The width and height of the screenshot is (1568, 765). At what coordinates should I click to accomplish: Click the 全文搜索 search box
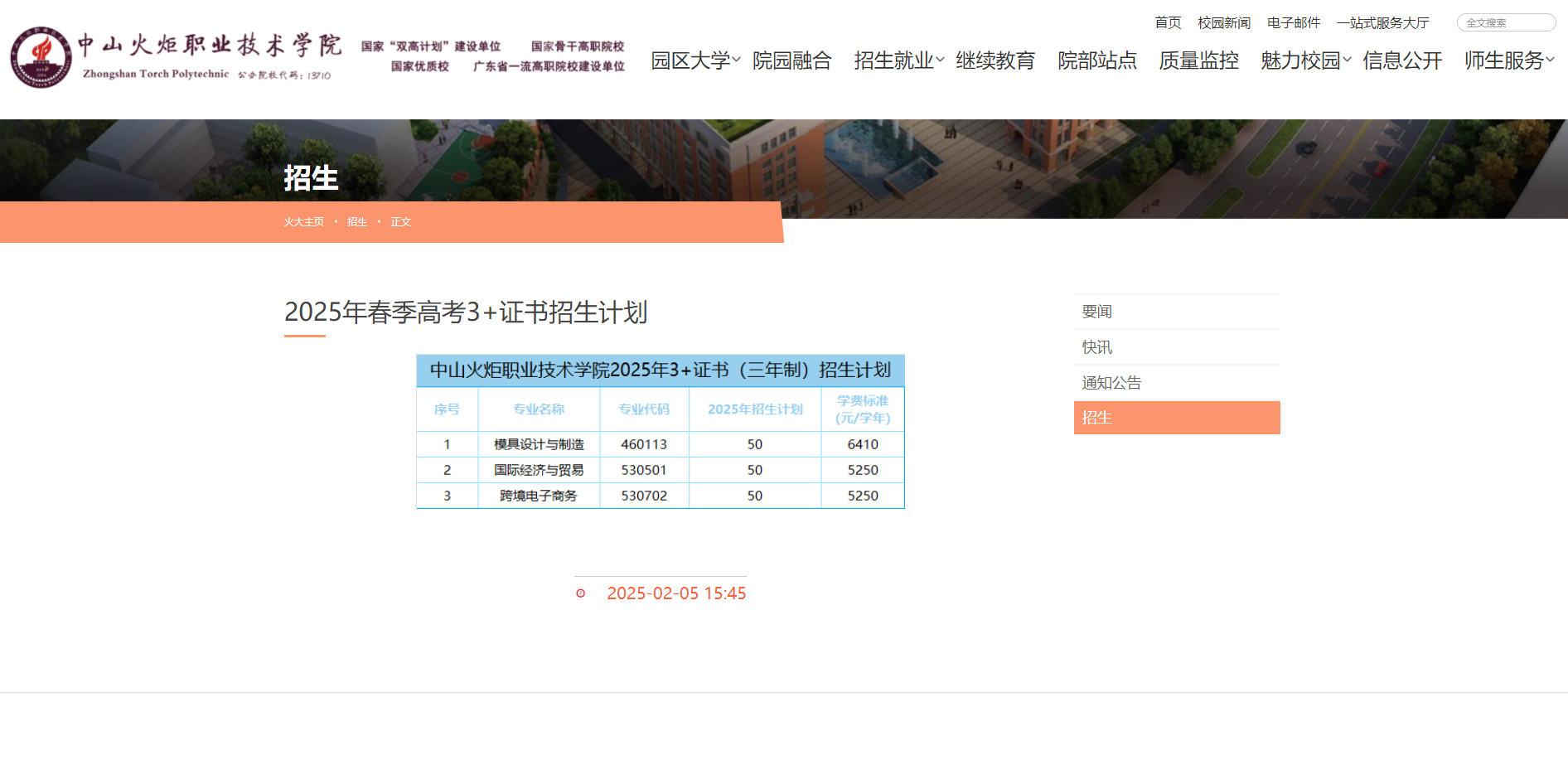tap(1505, 22)
